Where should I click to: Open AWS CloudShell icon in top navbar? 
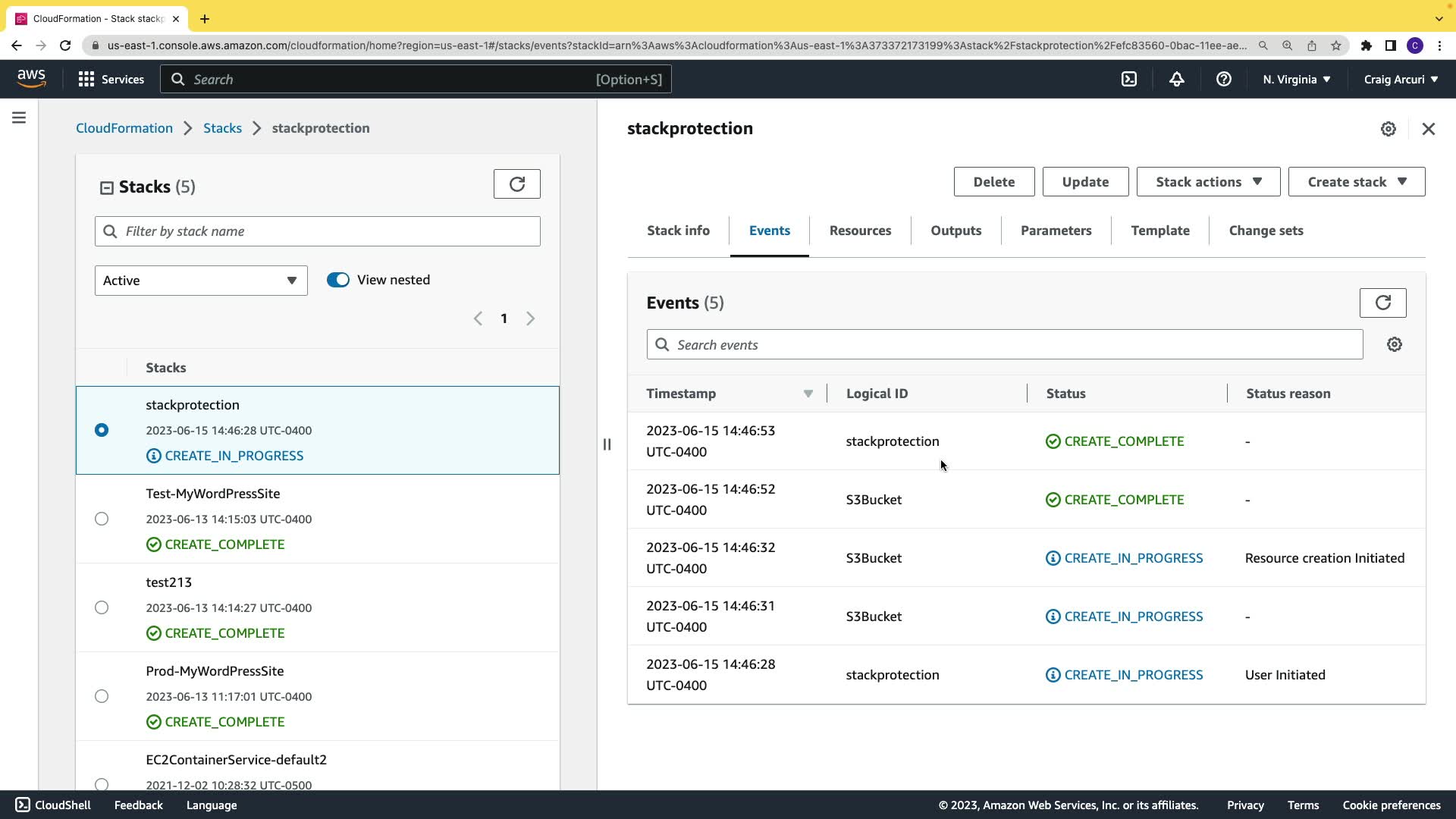pos(1129,79)
